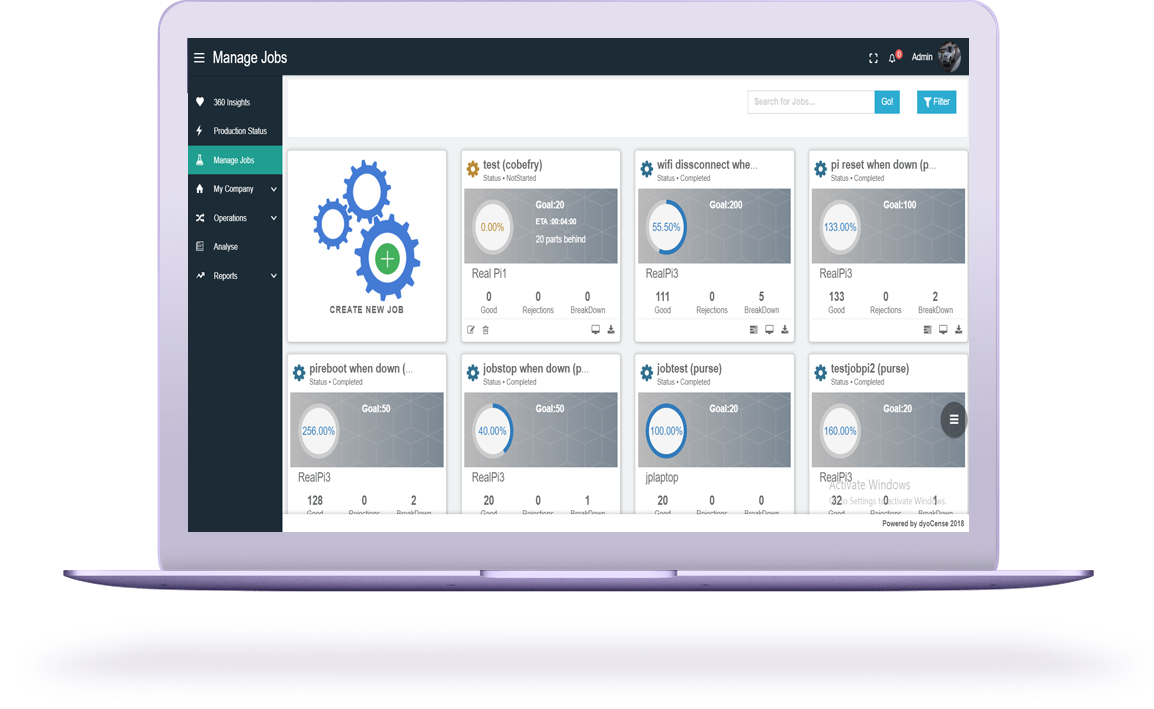Download the pi reset job data
Image resolution: width=1154 pixels, height=709 pixels.
[958, 330]
